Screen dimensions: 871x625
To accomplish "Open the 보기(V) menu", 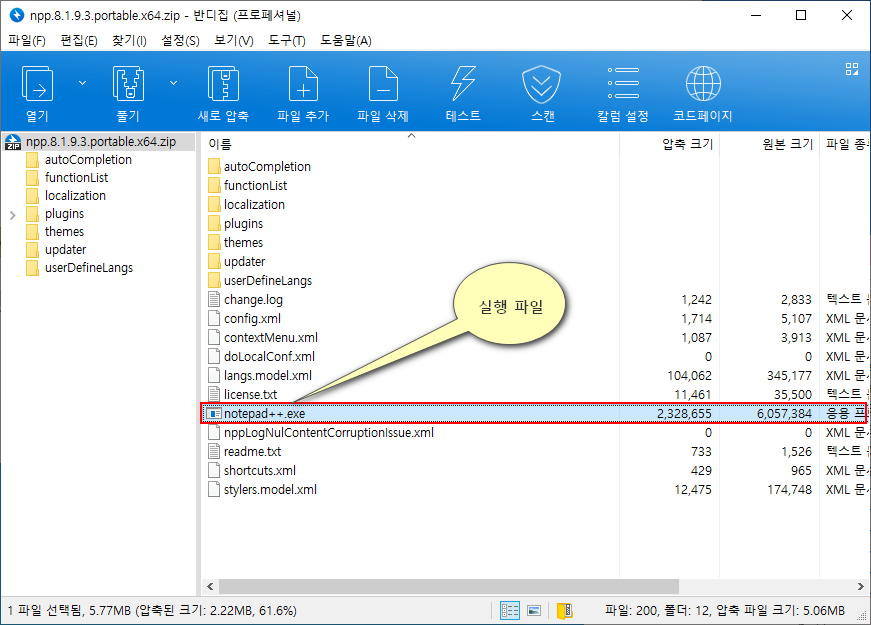I will (234, 41).
